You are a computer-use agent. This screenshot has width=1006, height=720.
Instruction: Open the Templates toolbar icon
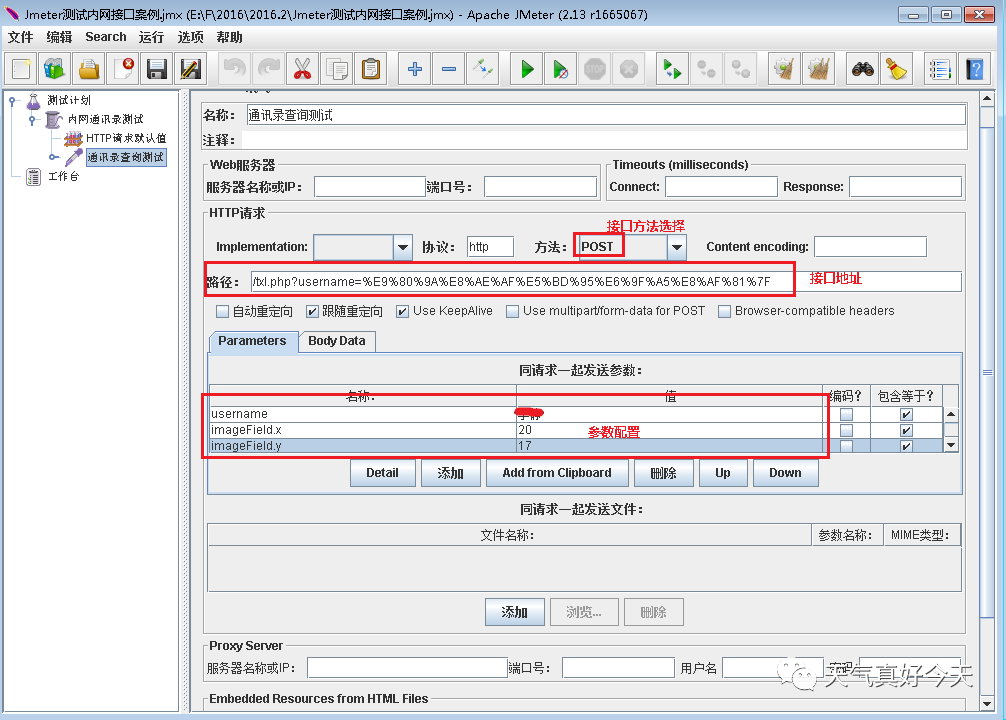click(x=55, y=69)
